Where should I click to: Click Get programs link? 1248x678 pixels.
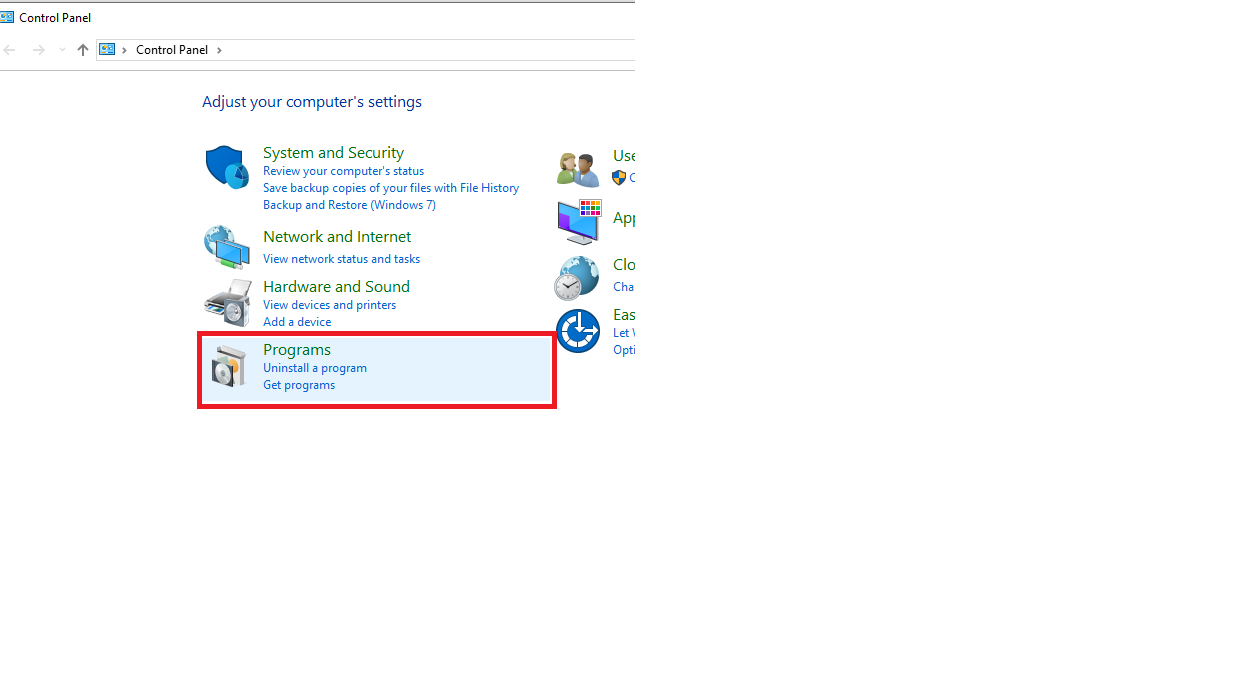[x=299, y=385]
